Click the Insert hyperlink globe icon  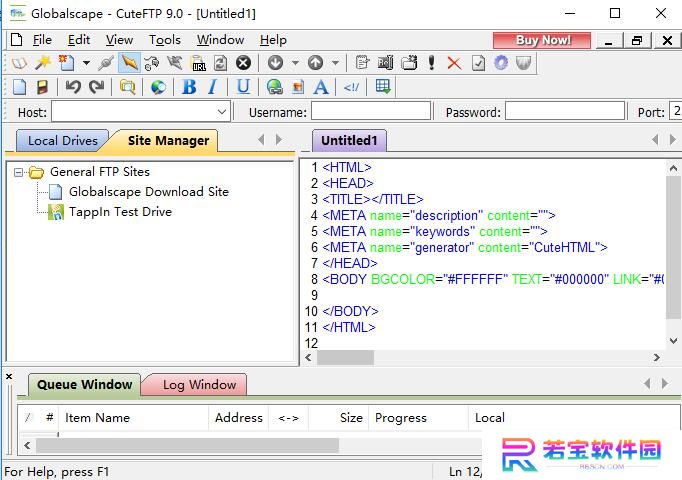(x=274, y=87)
